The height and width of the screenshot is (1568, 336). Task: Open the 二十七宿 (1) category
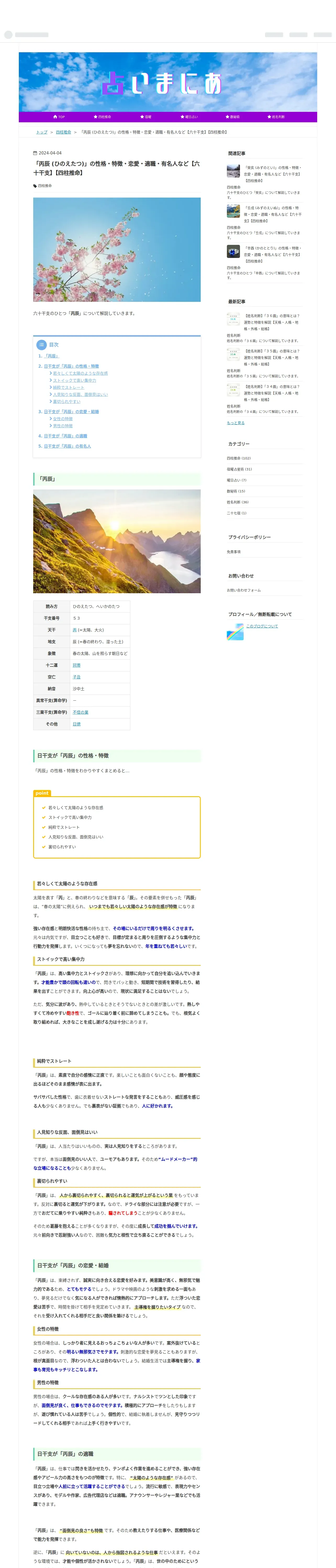pyautogui.click(x=237, y=513)
